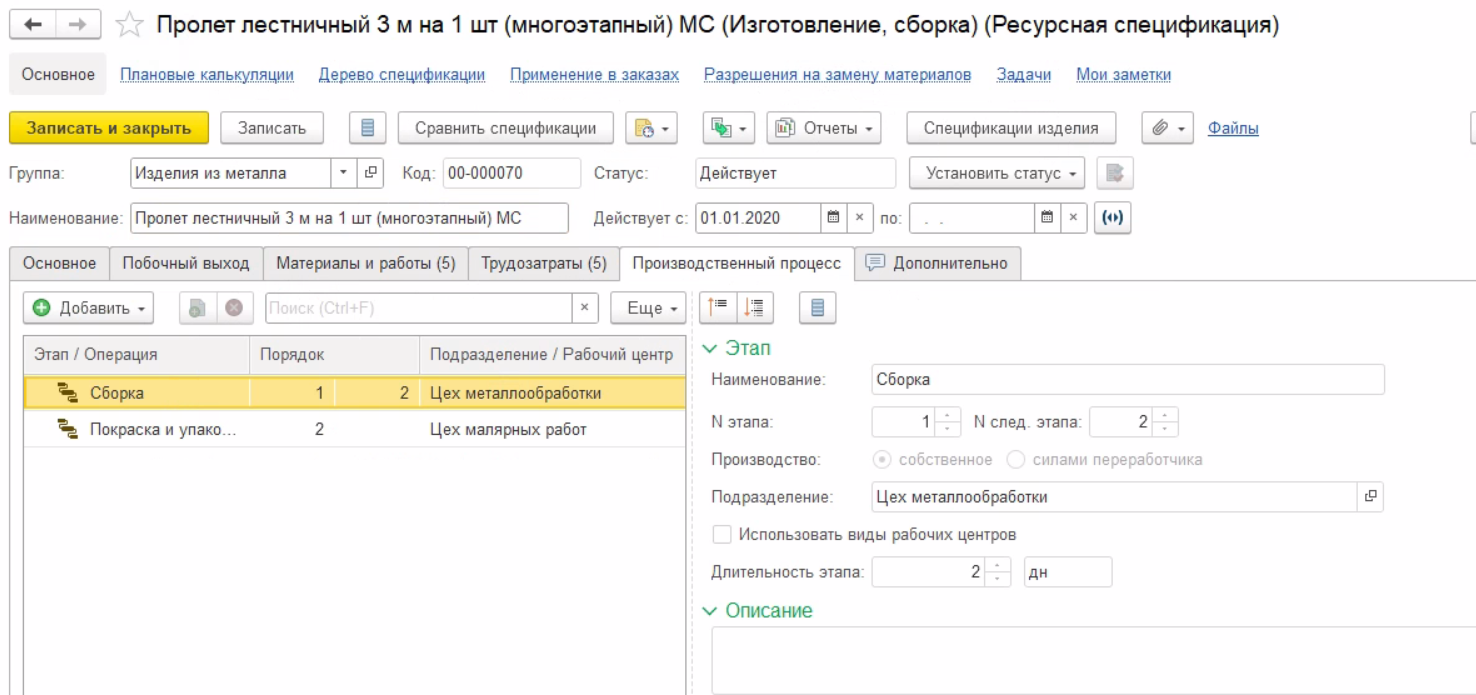Enable 'Использовать виды рабочих центров' checkbox
This screenshot has width=1476, height=695.
click(721, 534)
